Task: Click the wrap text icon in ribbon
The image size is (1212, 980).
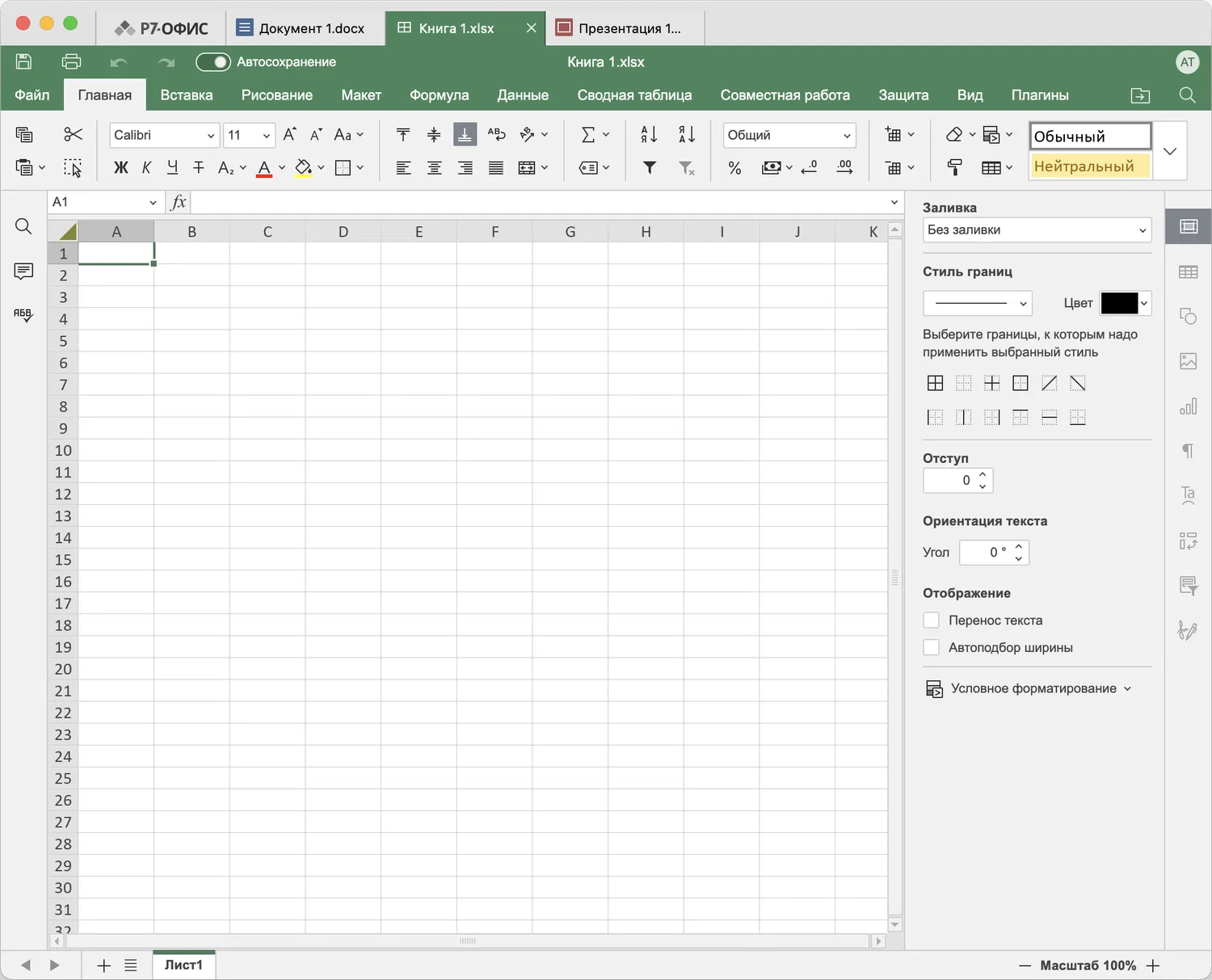Action: pos(497,134)
